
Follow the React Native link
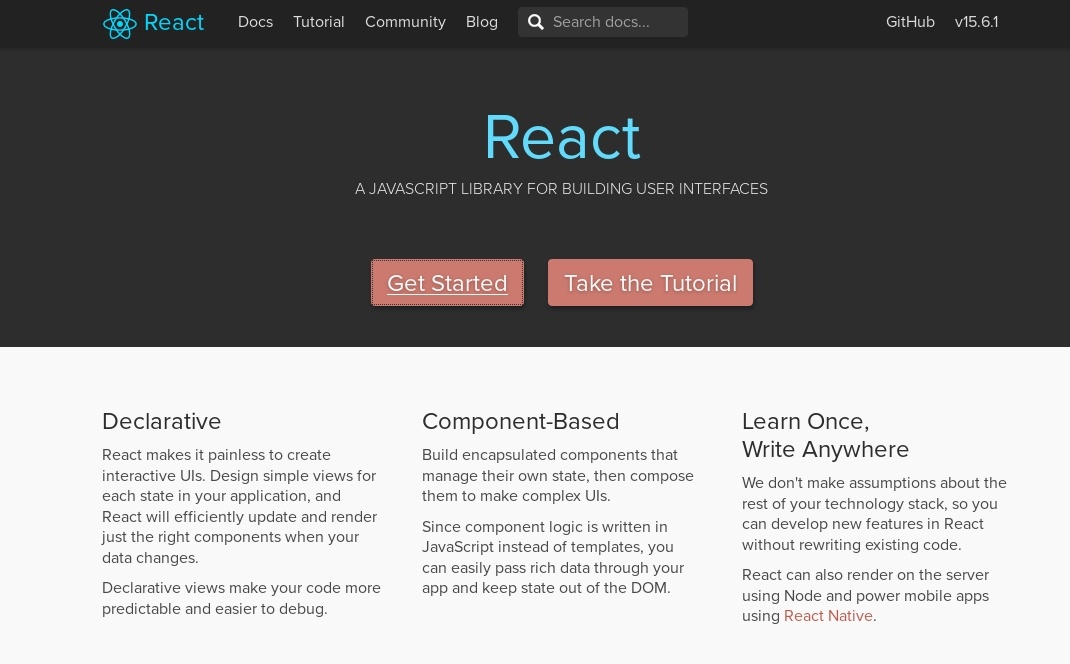click(828, 616)
